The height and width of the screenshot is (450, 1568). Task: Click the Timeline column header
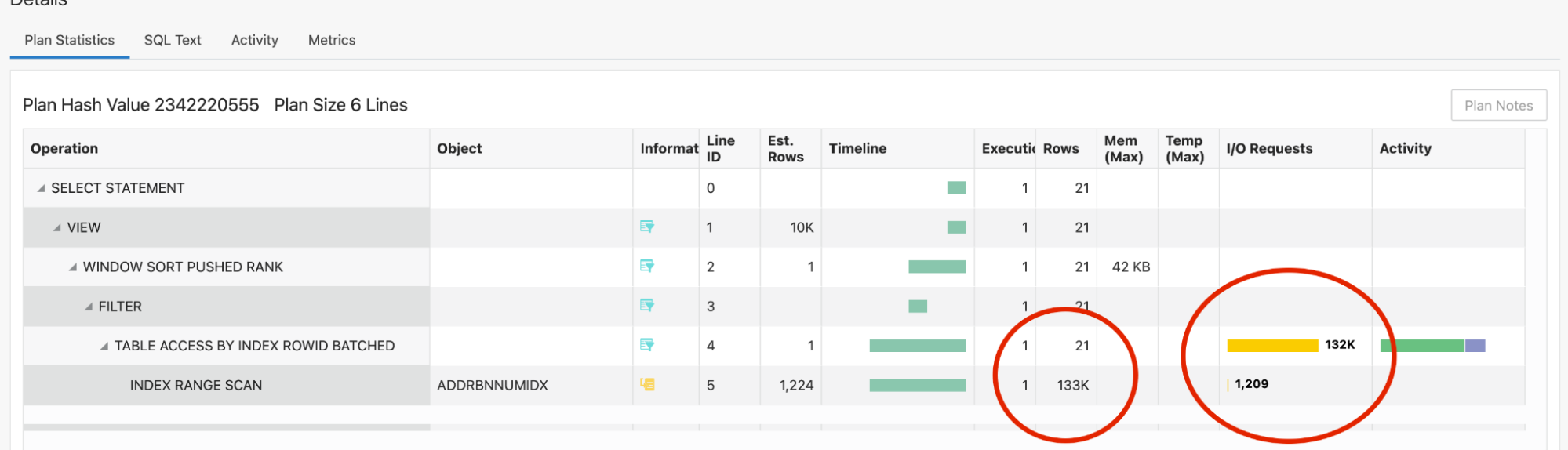click(898, 148)
